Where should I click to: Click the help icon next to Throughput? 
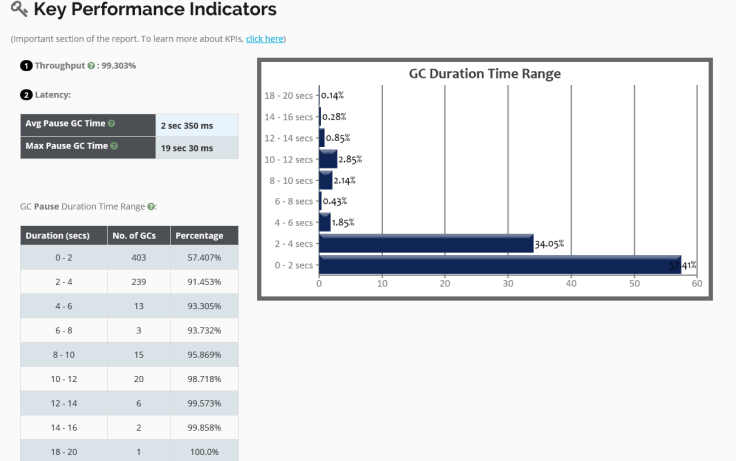point(91,65)
